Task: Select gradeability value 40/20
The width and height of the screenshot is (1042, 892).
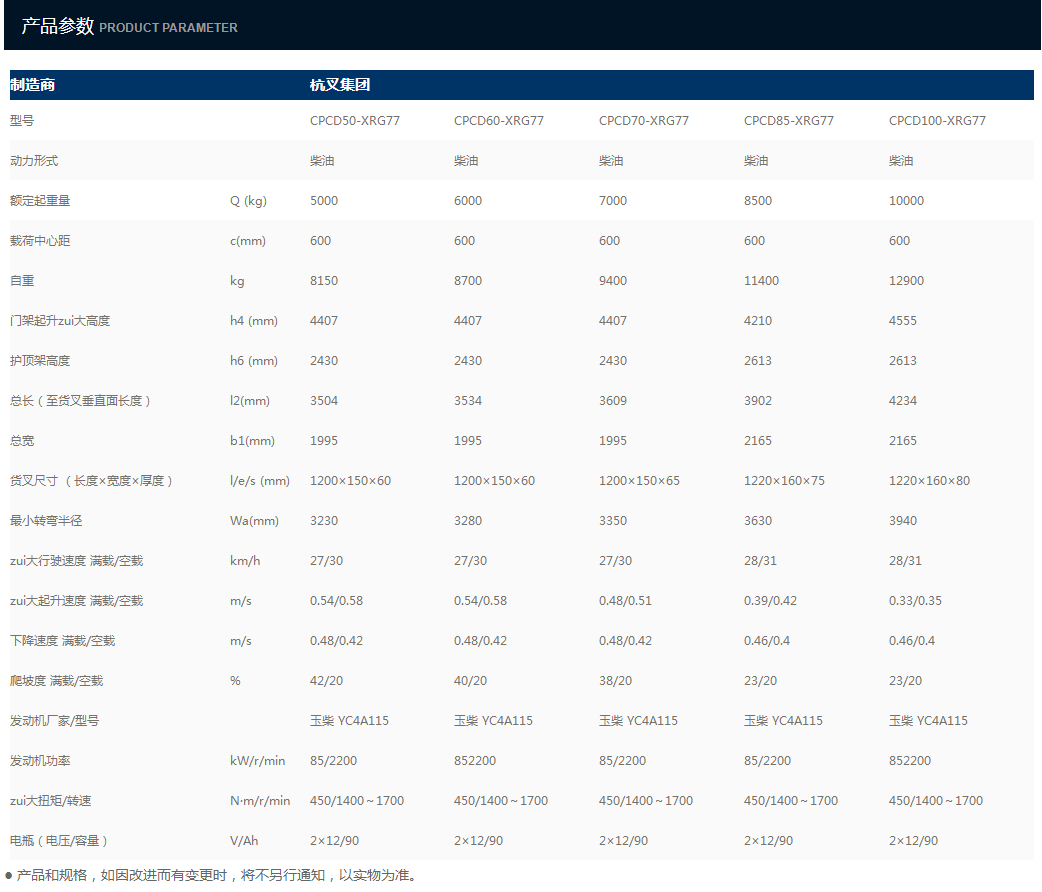Action: click(x=470, y=681)
